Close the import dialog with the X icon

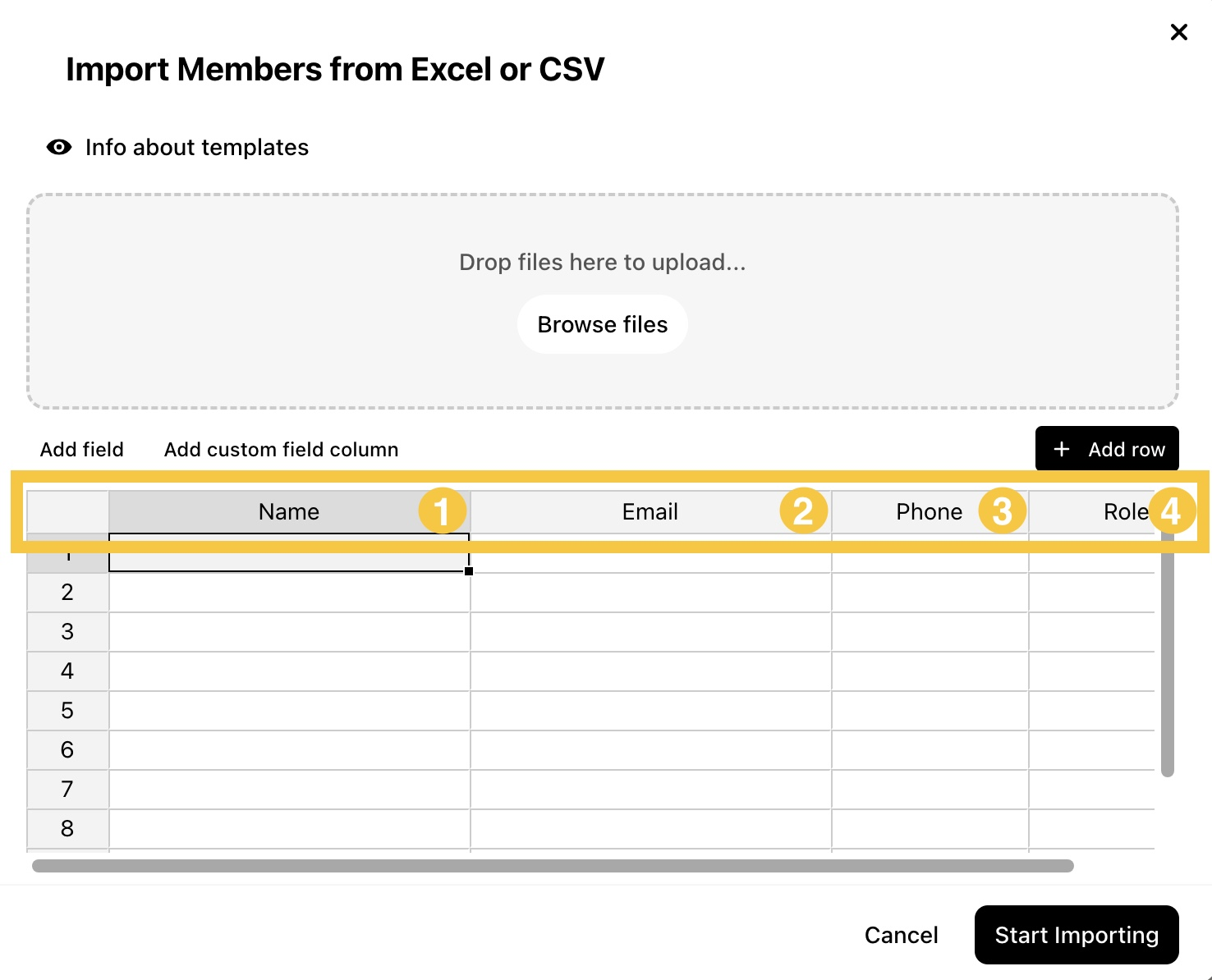pos(1178,32)
